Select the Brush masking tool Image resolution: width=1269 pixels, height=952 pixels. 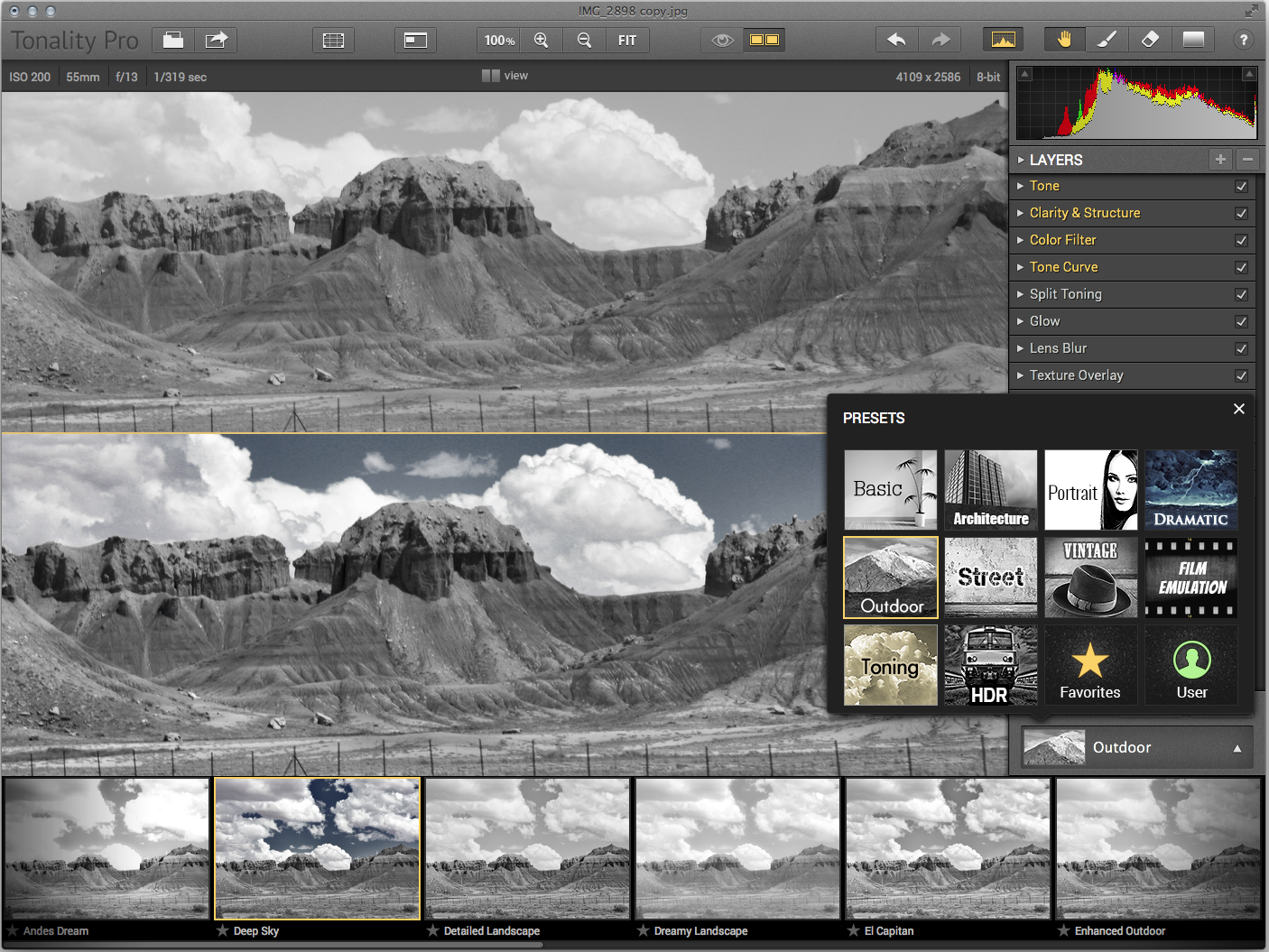click(x=1107, y=40)
